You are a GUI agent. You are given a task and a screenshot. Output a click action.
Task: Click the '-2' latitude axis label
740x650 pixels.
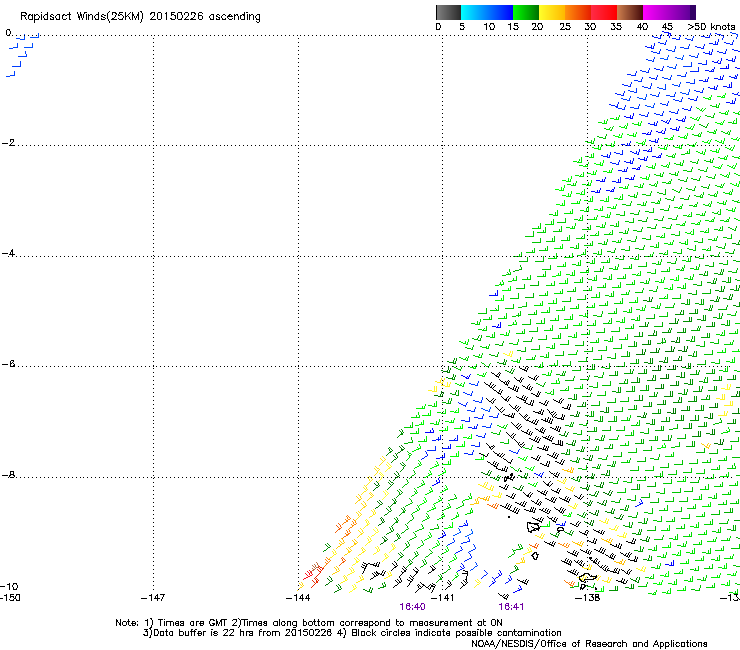click(8, 143)
